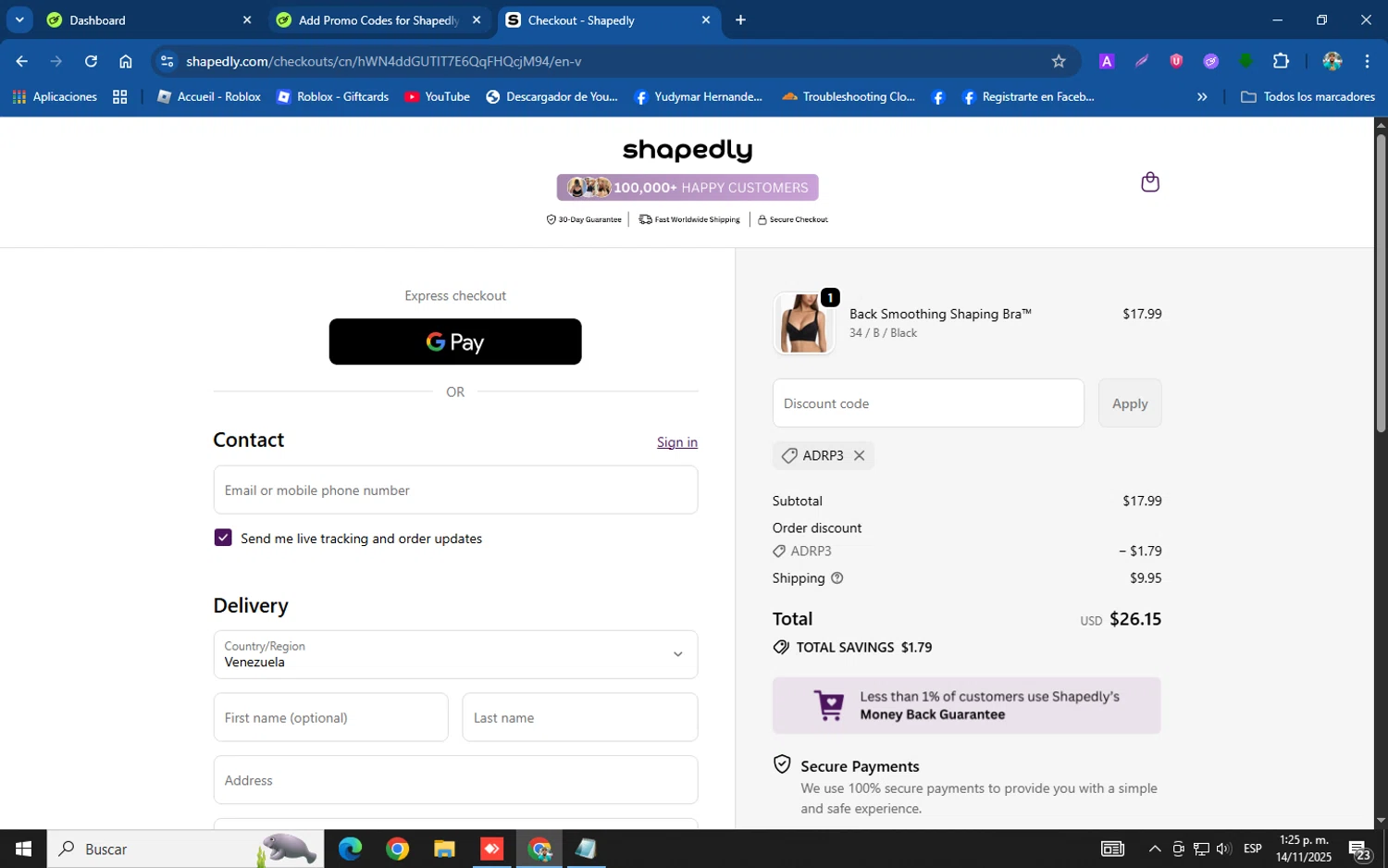Show hidden system tray icons
Image resolution: width=1388 pixels, height=868 pixels.
click(x=1155, y=849)
